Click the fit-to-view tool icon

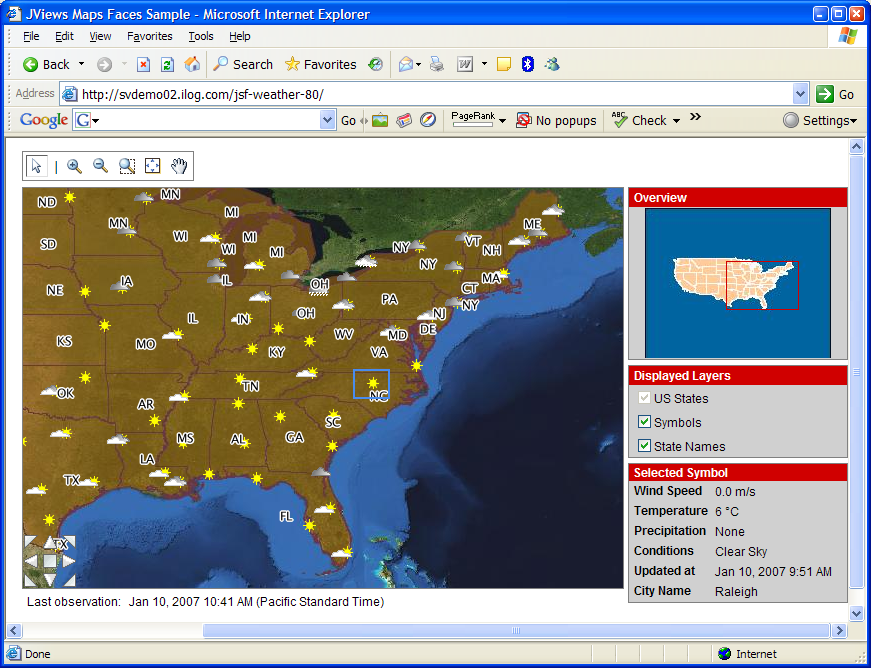[153, 166]
